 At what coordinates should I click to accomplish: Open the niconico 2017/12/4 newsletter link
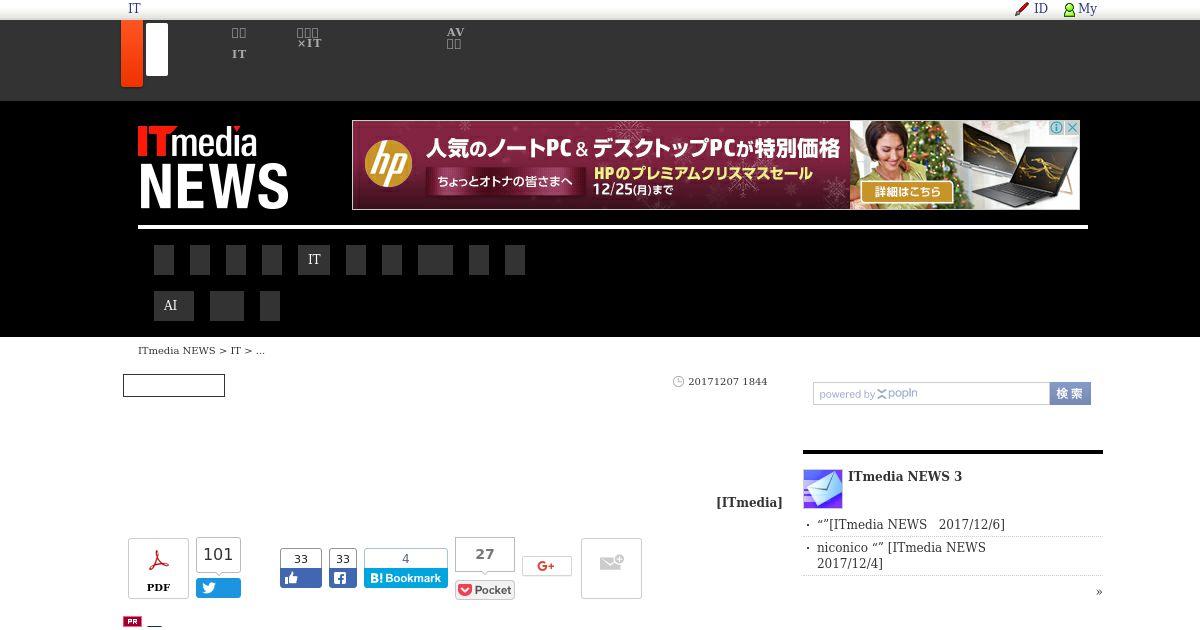point(902,556)
